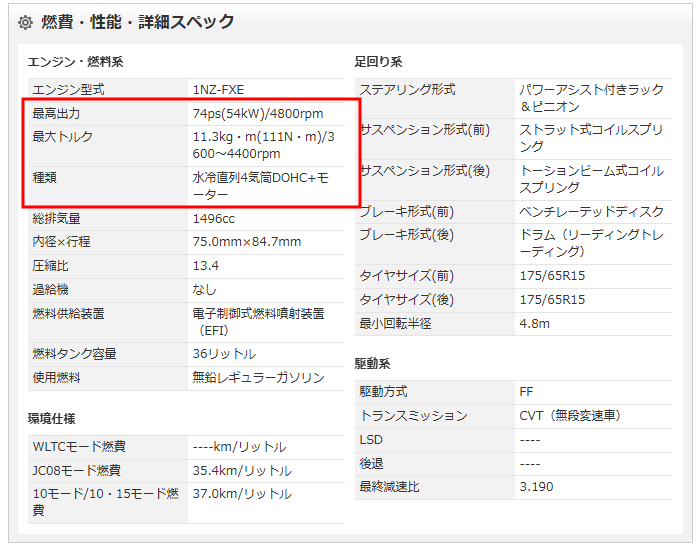
Task: Select the ベンチレーテッドディスク front brake value
Action: pyautogui.click(x=591, y=212)
